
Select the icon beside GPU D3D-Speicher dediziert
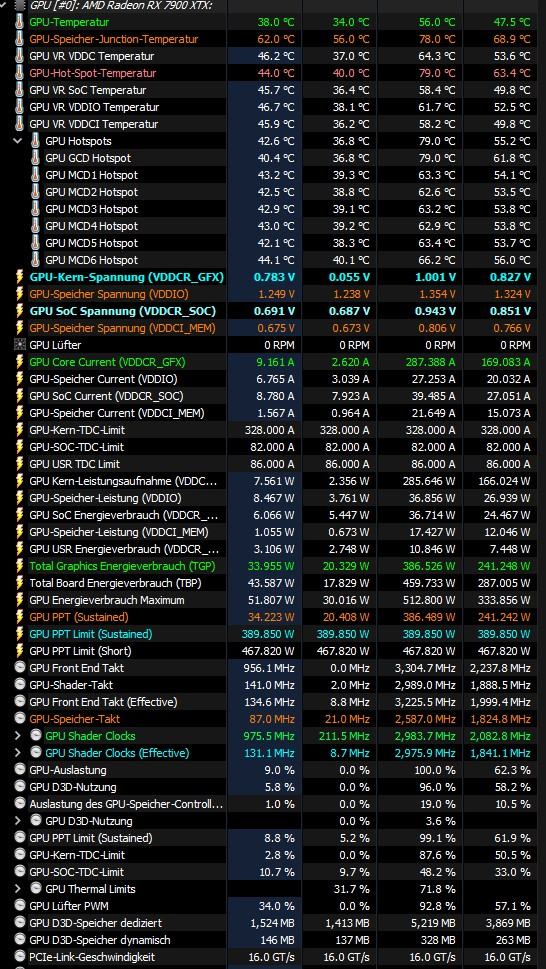pyautogui.click(x=20, y=923)
